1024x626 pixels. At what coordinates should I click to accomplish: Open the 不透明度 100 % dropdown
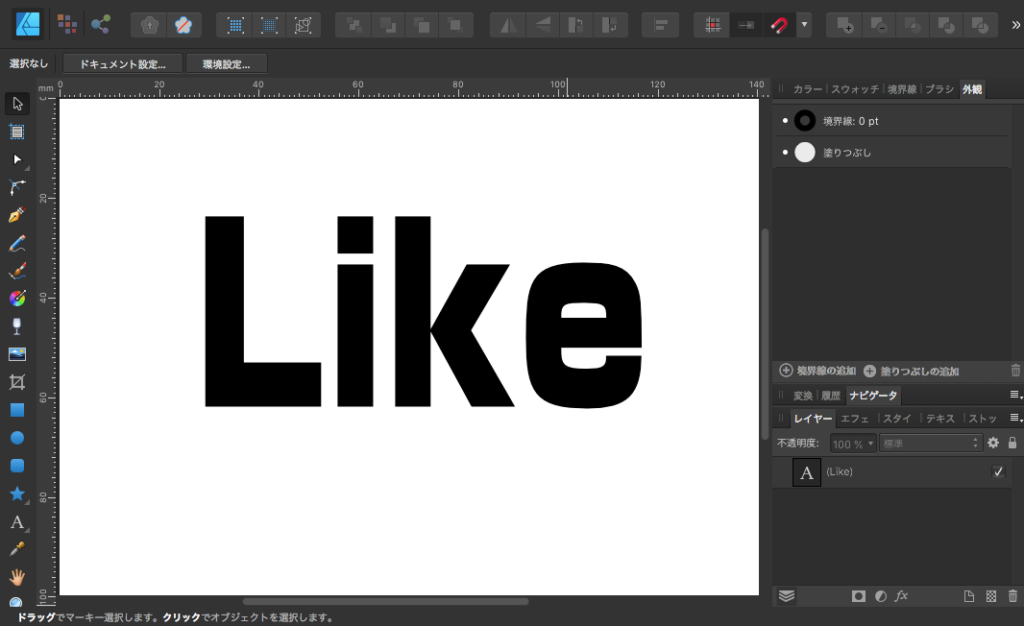(853, 443)
